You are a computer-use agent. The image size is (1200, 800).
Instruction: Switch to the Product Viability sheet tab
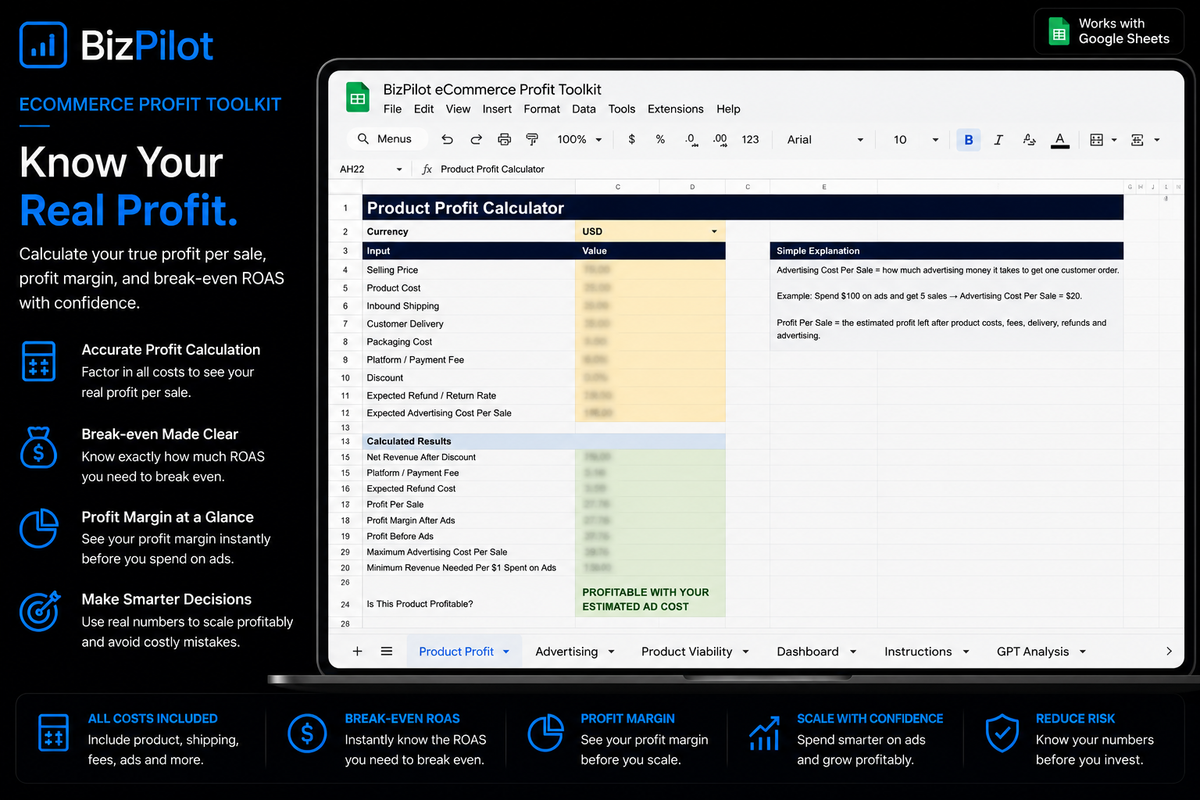pos(687,652)
